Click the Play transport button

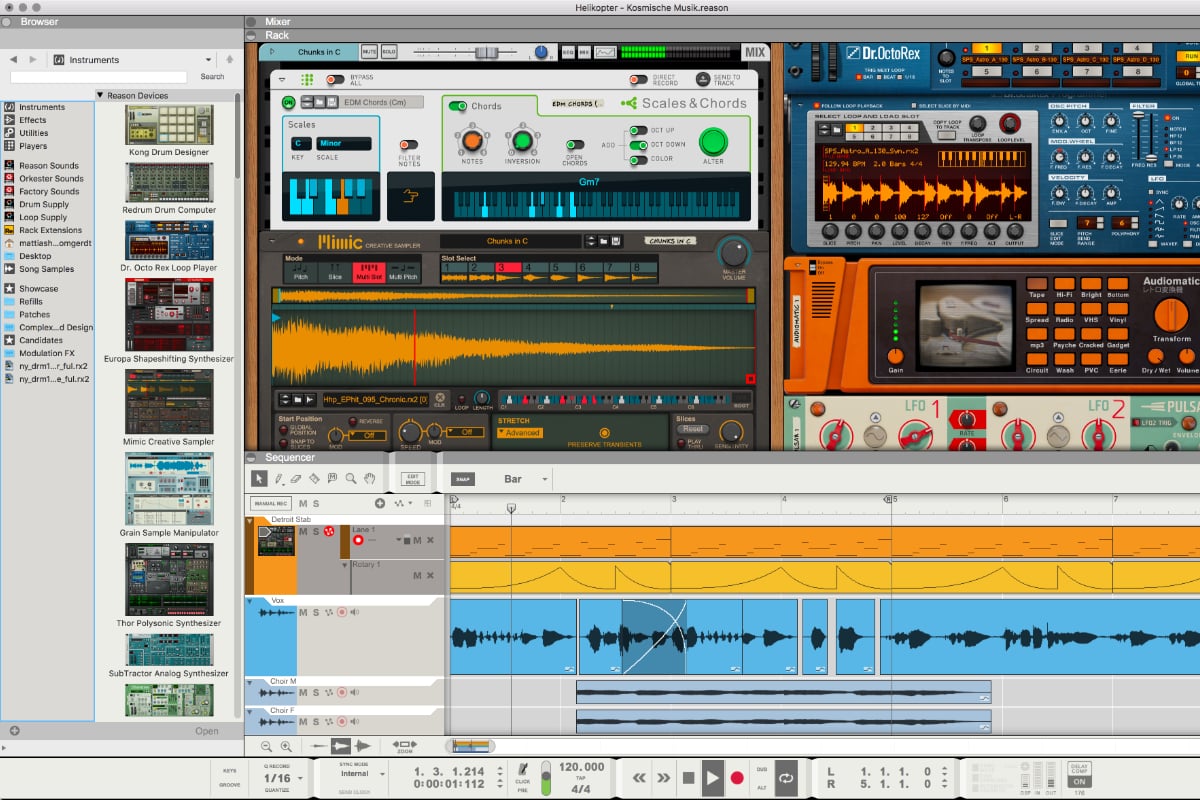click(x=712, y=777)
